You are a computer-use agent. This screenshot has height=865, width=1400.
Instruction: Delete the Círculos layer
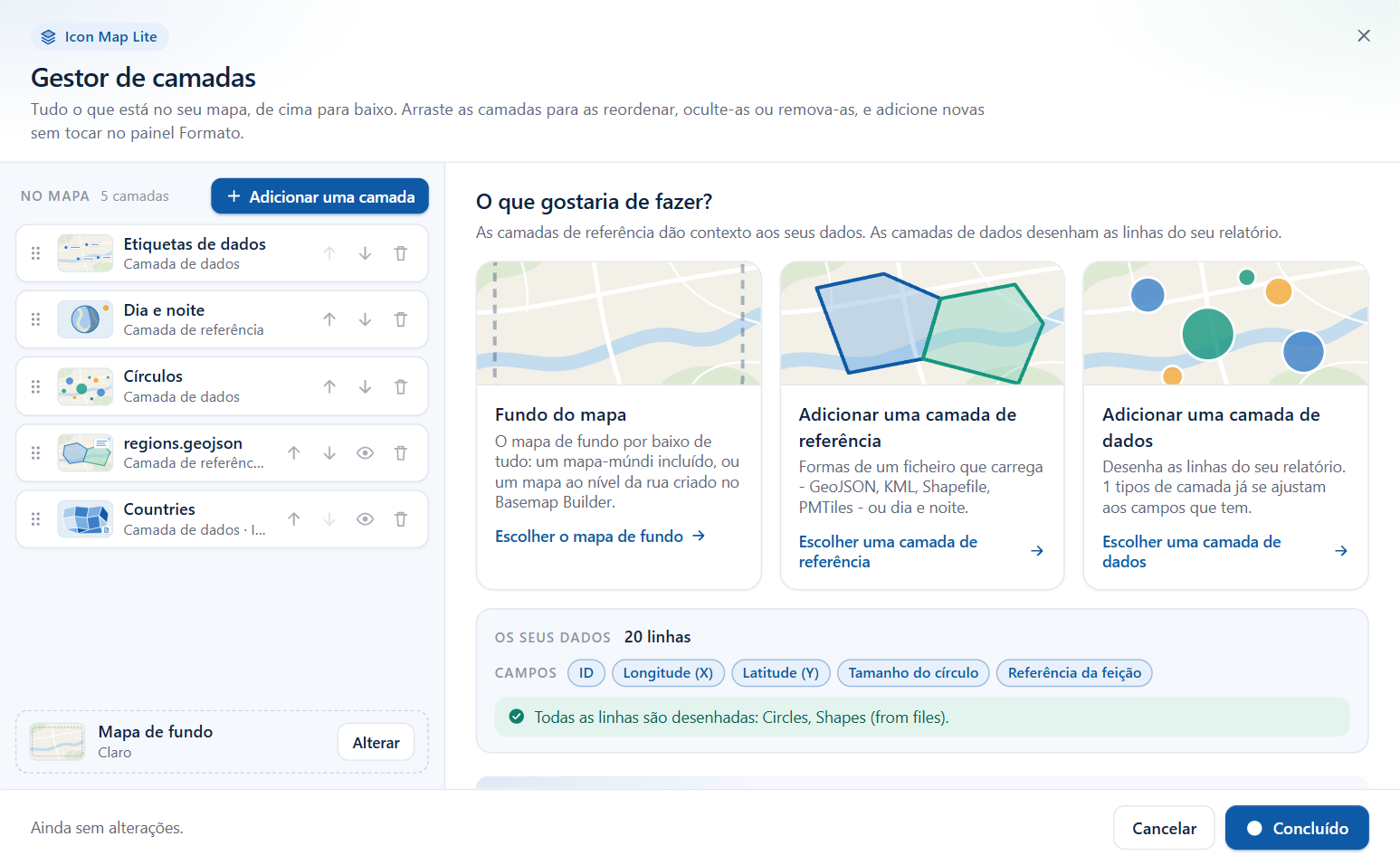(401, 386)
